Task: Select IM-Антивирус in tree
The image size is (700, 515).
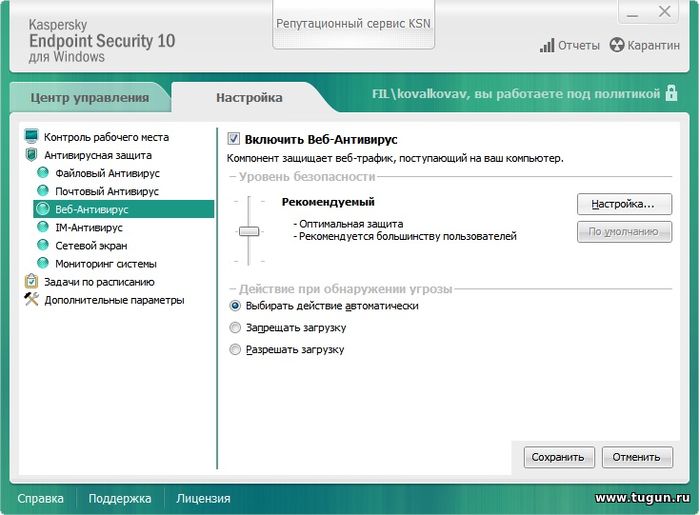Action: click(88, 228)
